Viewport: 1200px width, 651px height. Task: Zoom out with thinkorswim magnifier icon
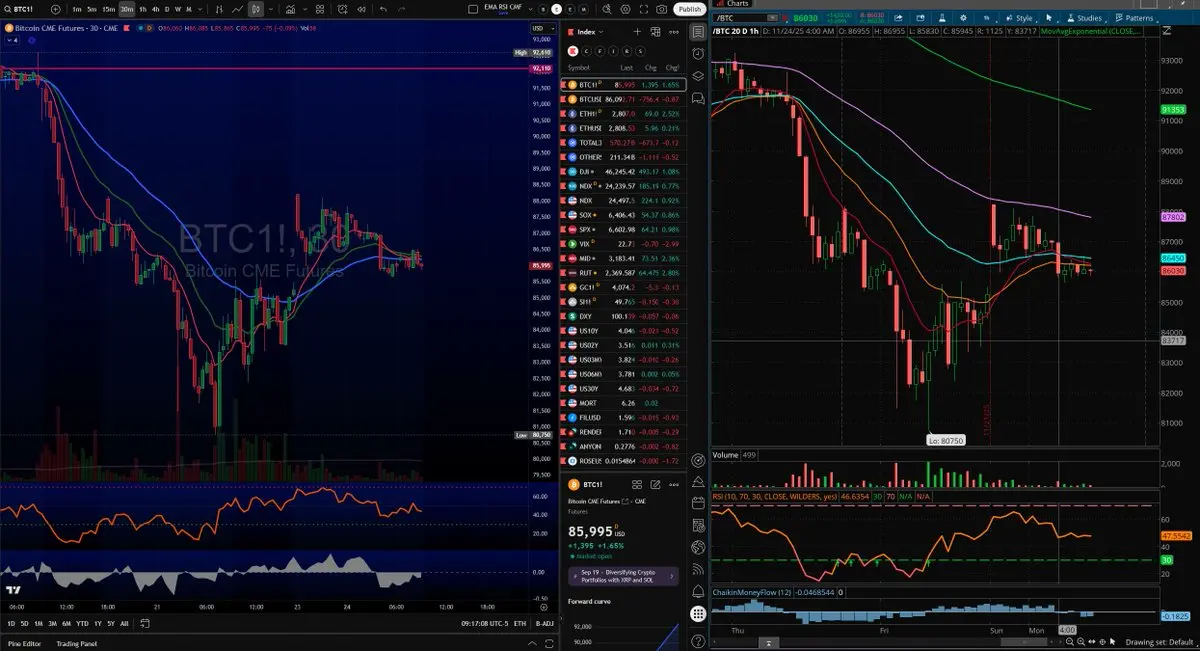1070,642
